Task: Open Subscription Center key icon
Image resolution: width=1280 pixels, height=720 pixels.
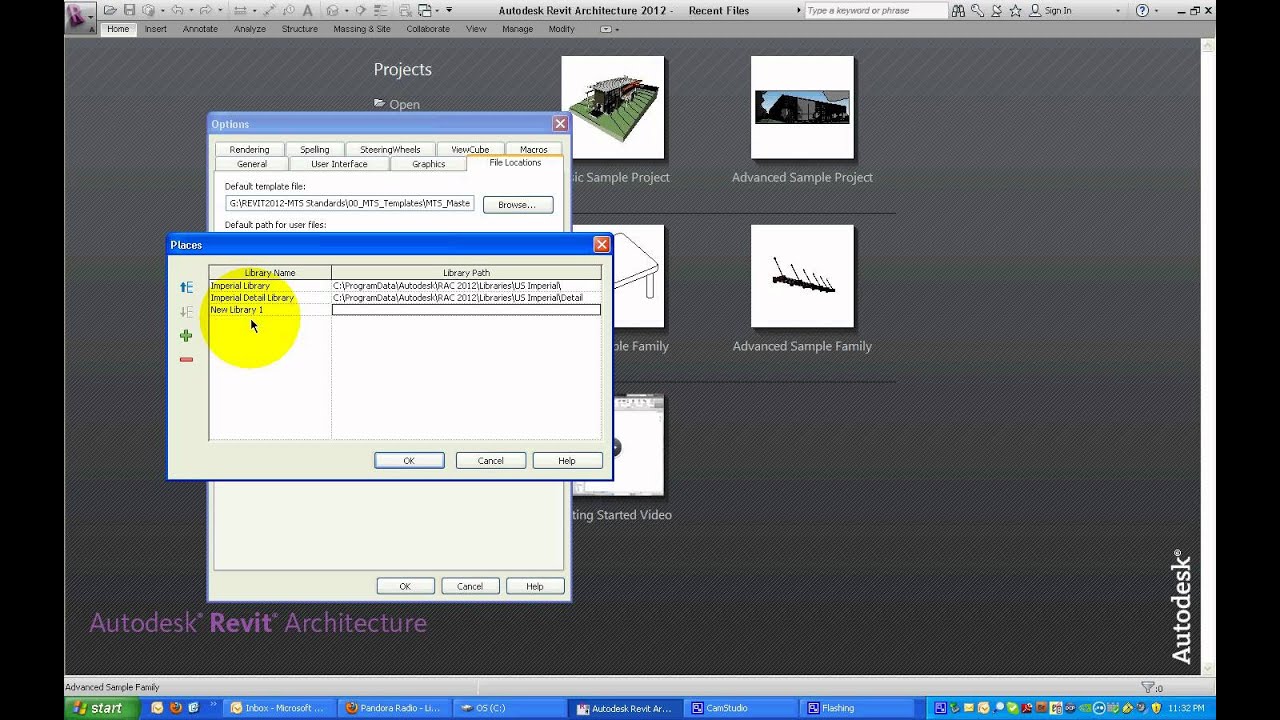Action: click(x=977, y=10)
